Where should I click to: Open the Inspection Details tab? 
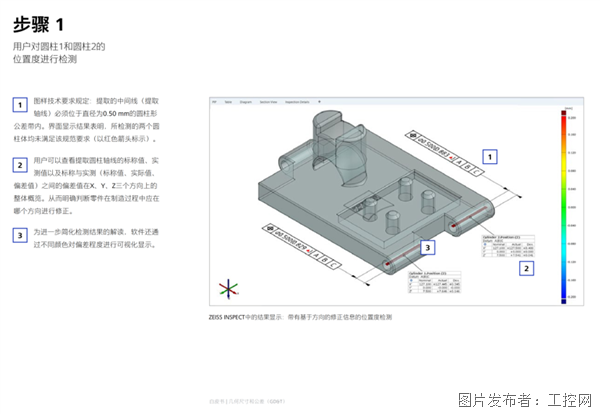click(x=299, y=101)
